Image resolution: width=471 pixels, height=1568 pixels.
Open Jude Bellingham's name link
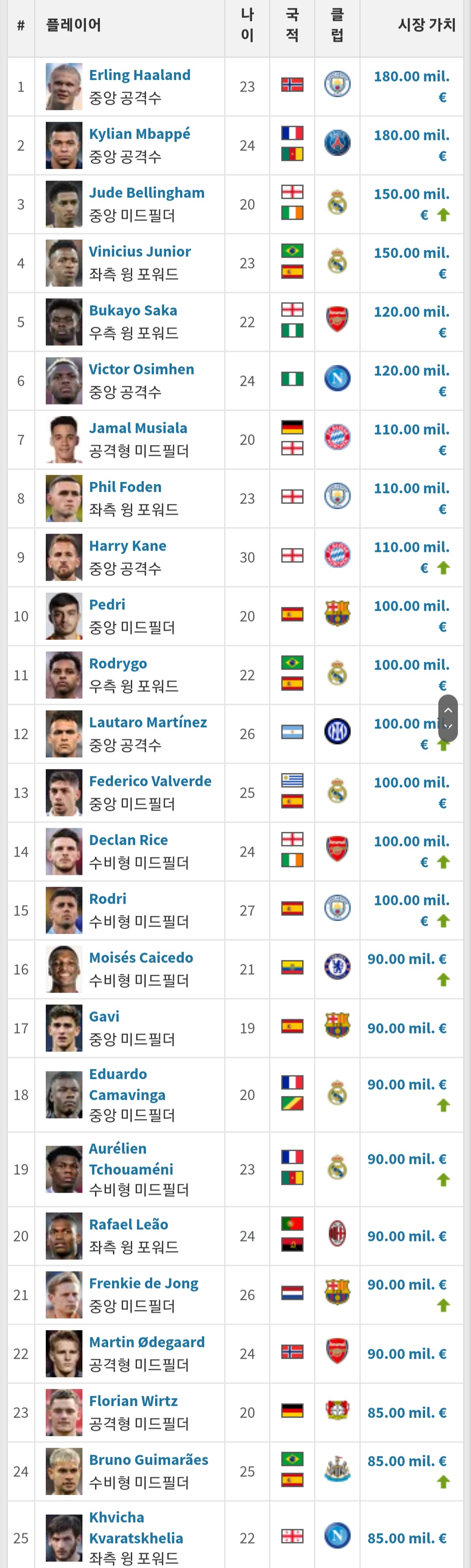tap(146, 193)
